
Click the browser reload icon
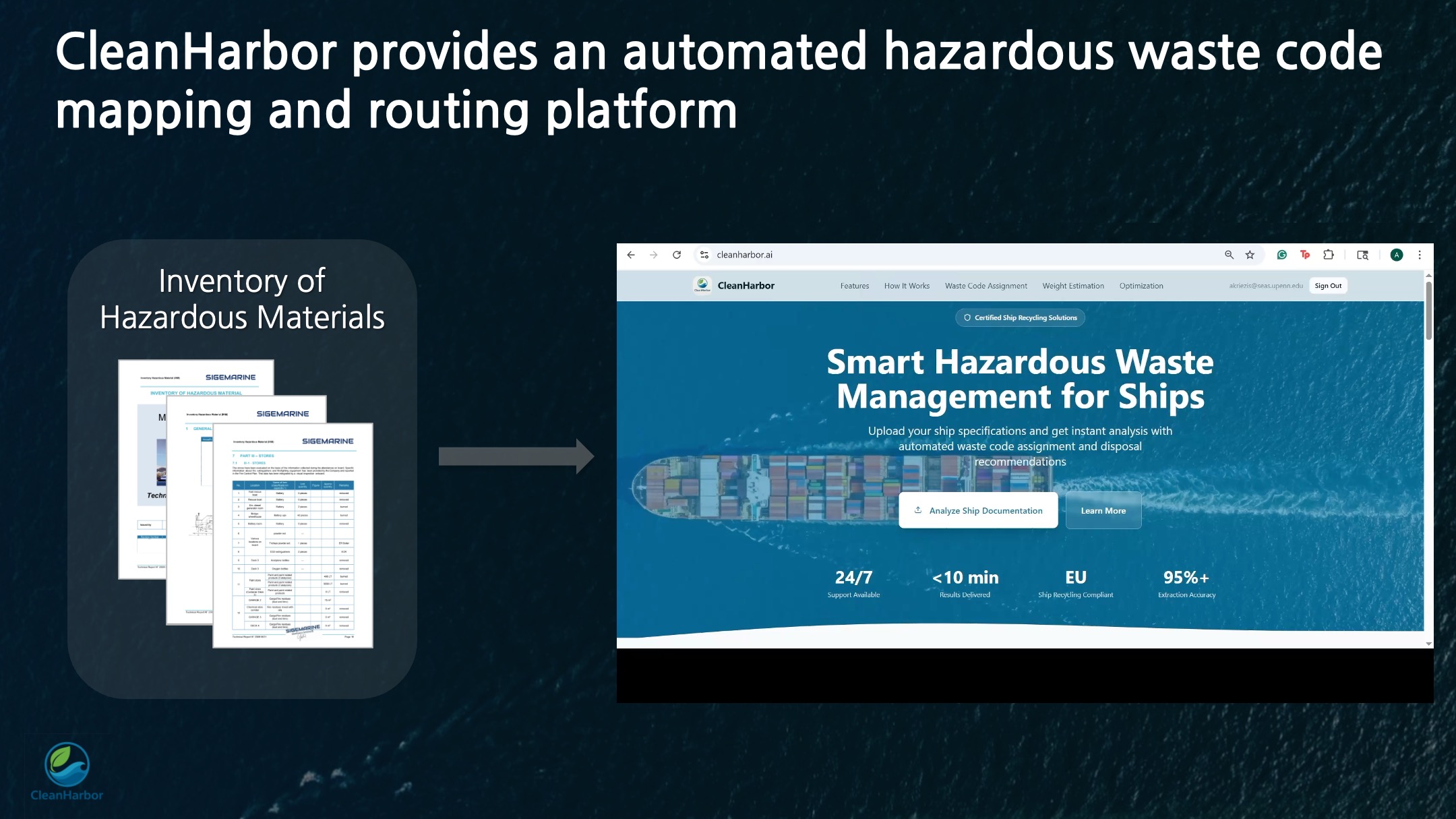tap(677, 255)
